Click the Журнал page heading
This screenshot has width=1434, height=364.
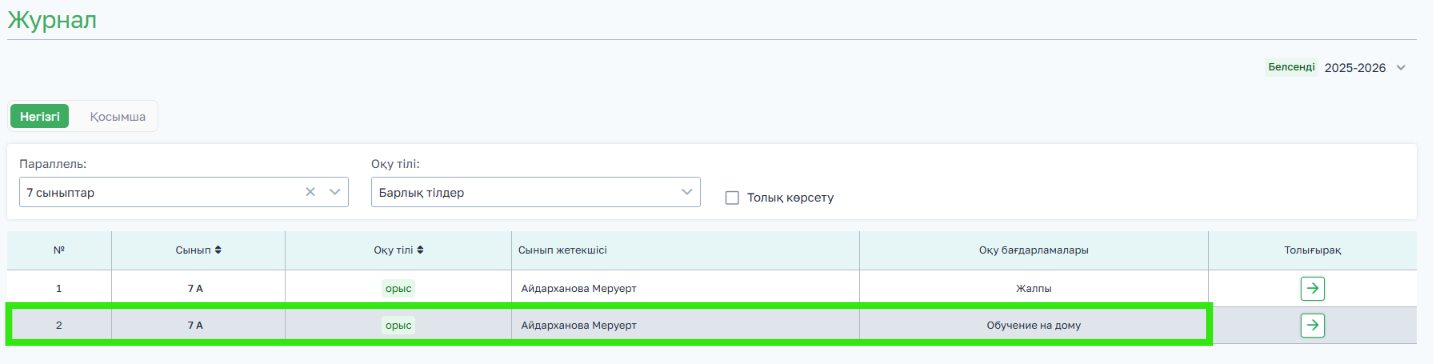(x=52, y=19)
